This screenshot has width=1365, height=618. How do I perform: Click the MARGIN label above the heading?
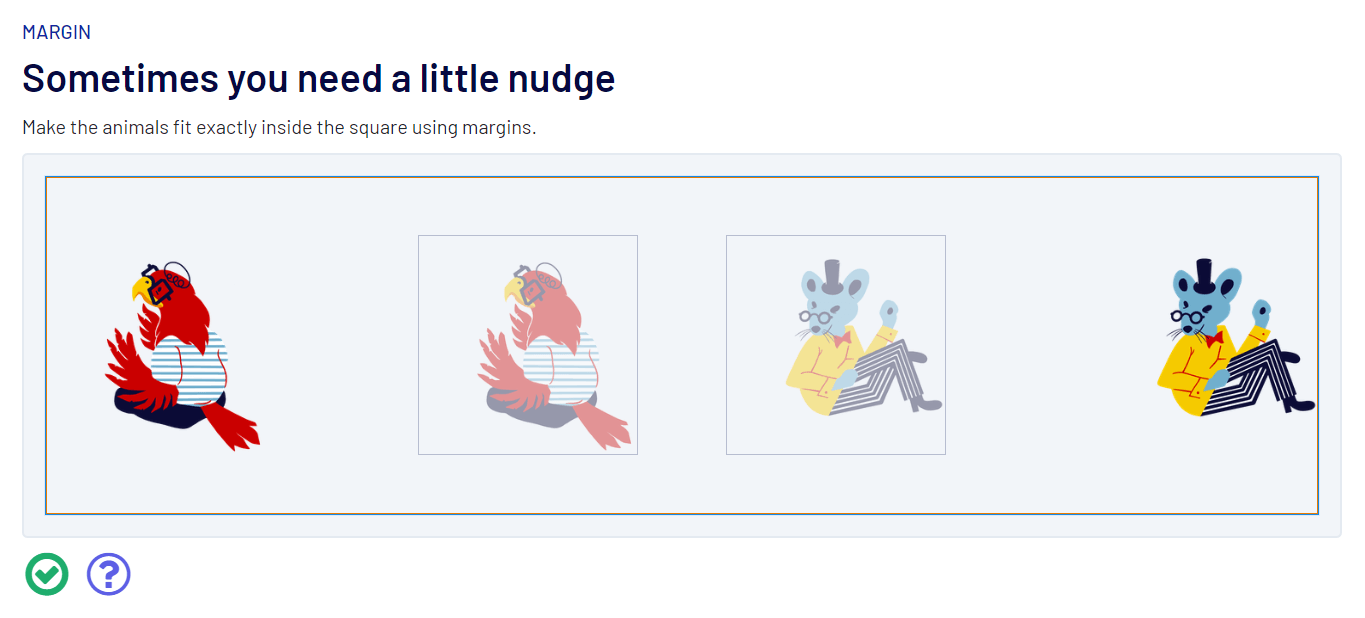(x=56, y=31)
